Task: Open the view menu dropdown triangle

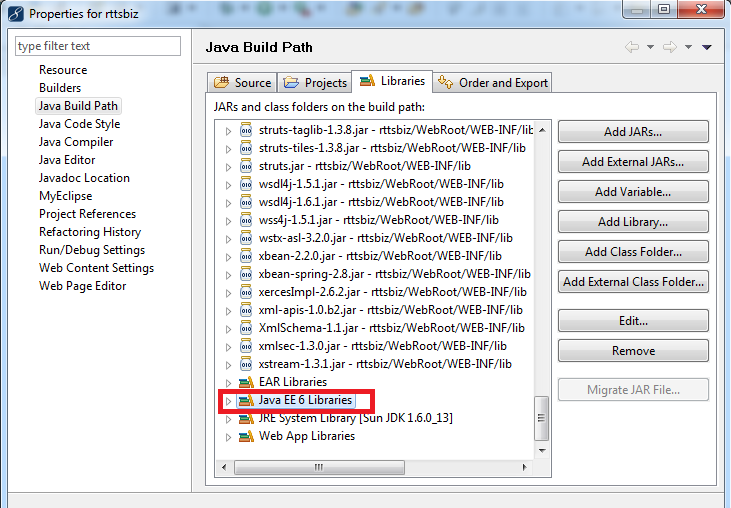Action: click(x=707, y=47)
